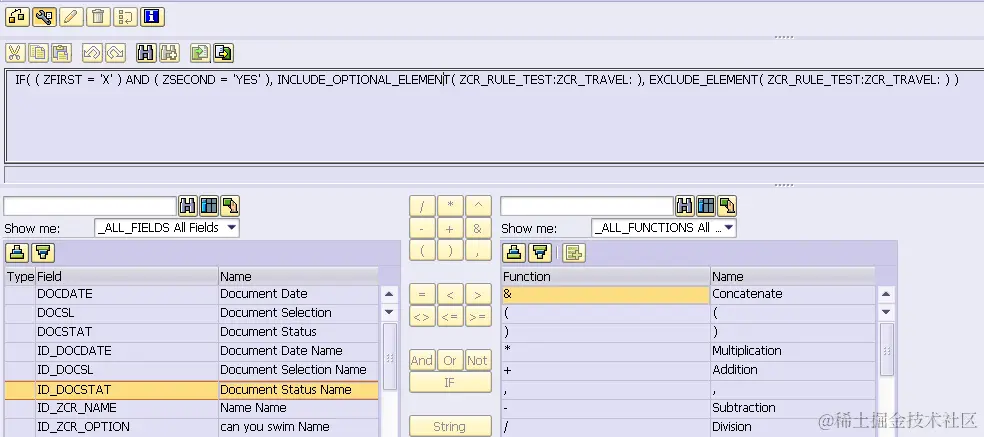This screenshot has height=437, width=984.
Task: Click the fields search input box
Action: 90,206
